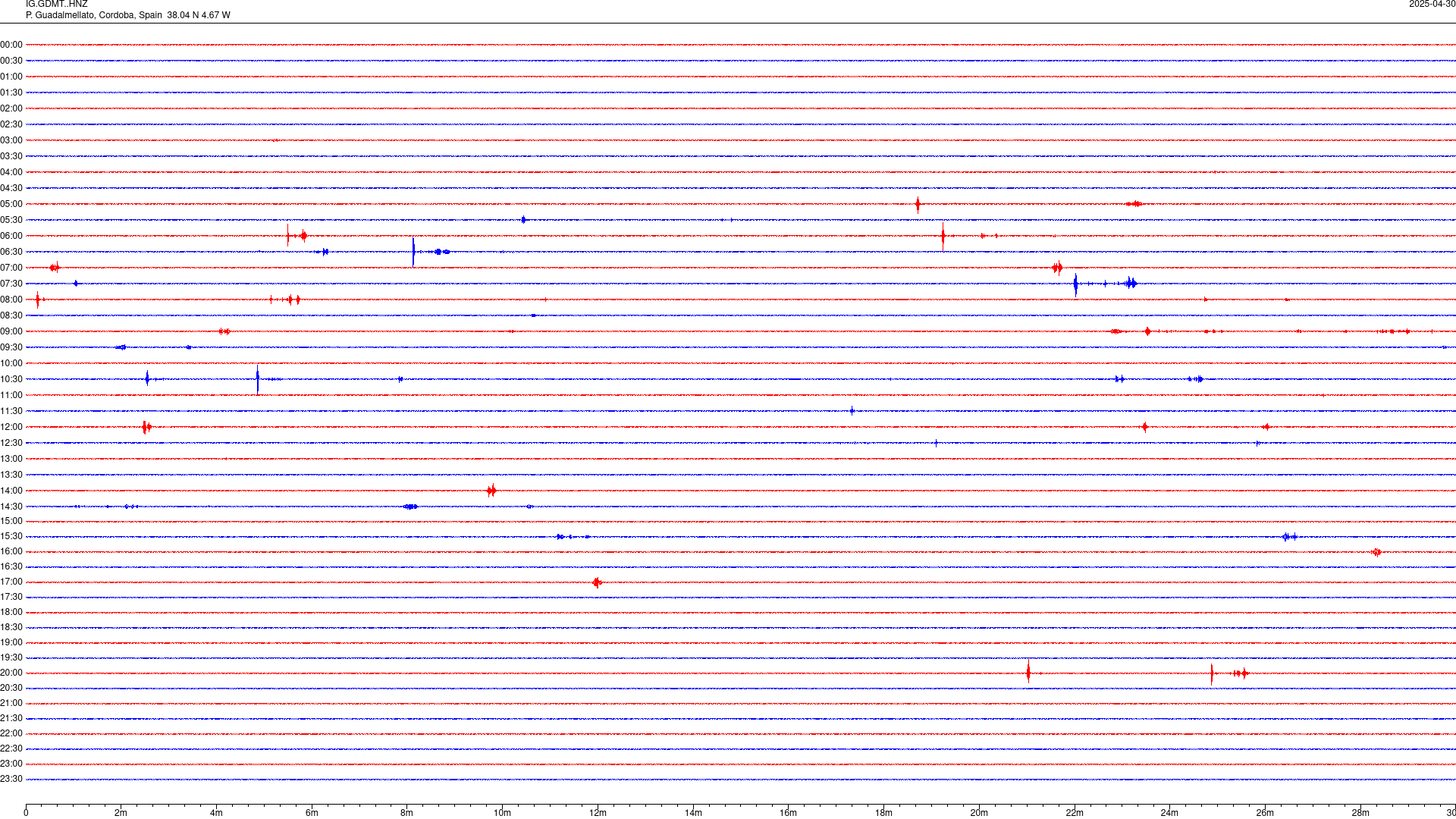Select the 14:30 trace row label
The width and height of the screenshot is (1456, 819).
[x=11, y=507]
